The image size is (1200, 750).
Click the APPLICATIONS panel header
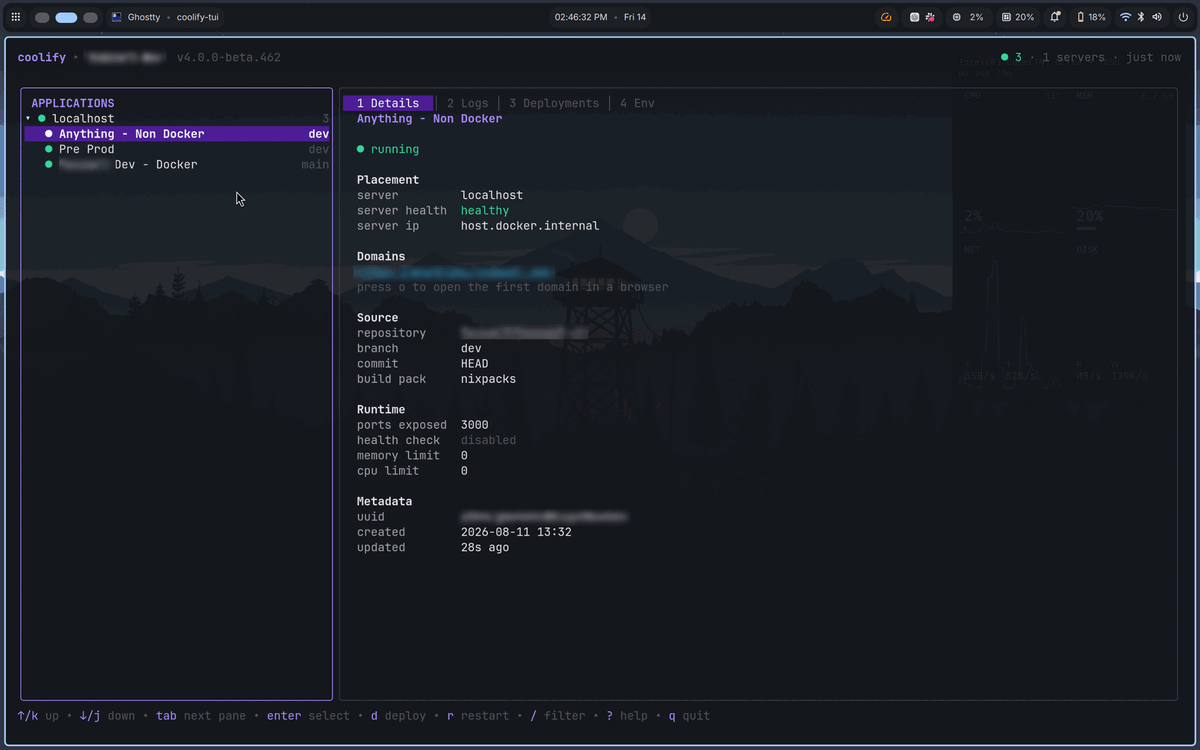click(73, 103)
